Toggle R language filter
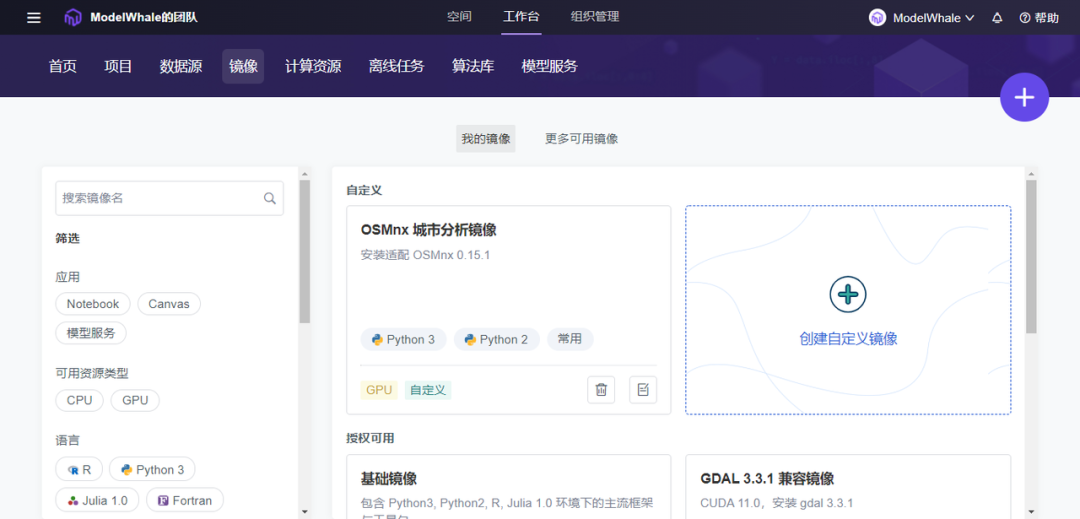The height and width of the screenshot is (519, 1080). pyautogui.click(x=79, y=469)
